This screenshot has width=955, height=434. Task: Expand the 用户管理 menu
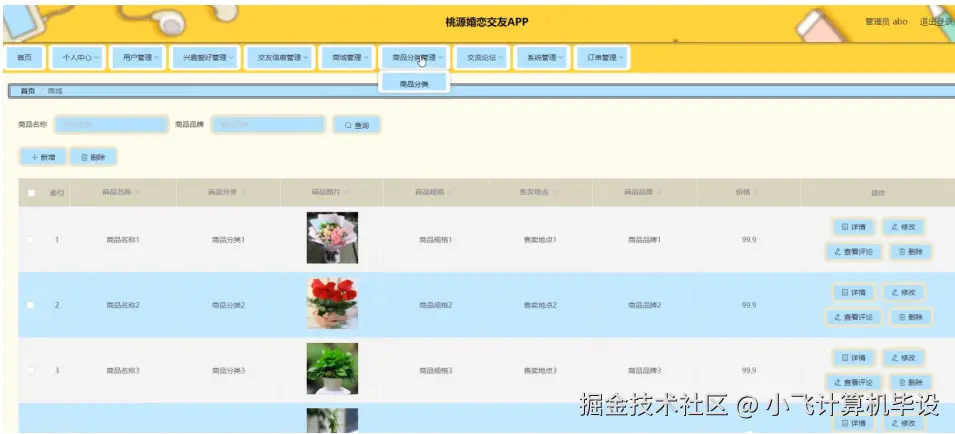137,58
